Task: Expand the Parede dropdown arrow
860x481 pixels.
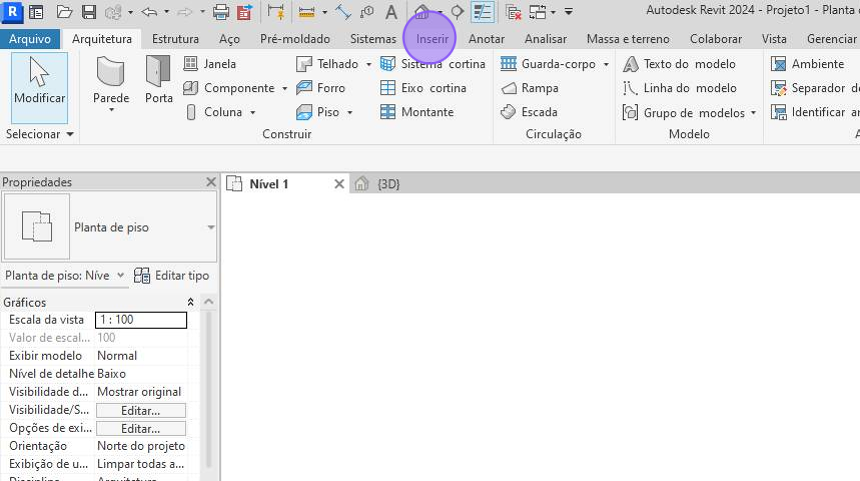Action: 111,110
